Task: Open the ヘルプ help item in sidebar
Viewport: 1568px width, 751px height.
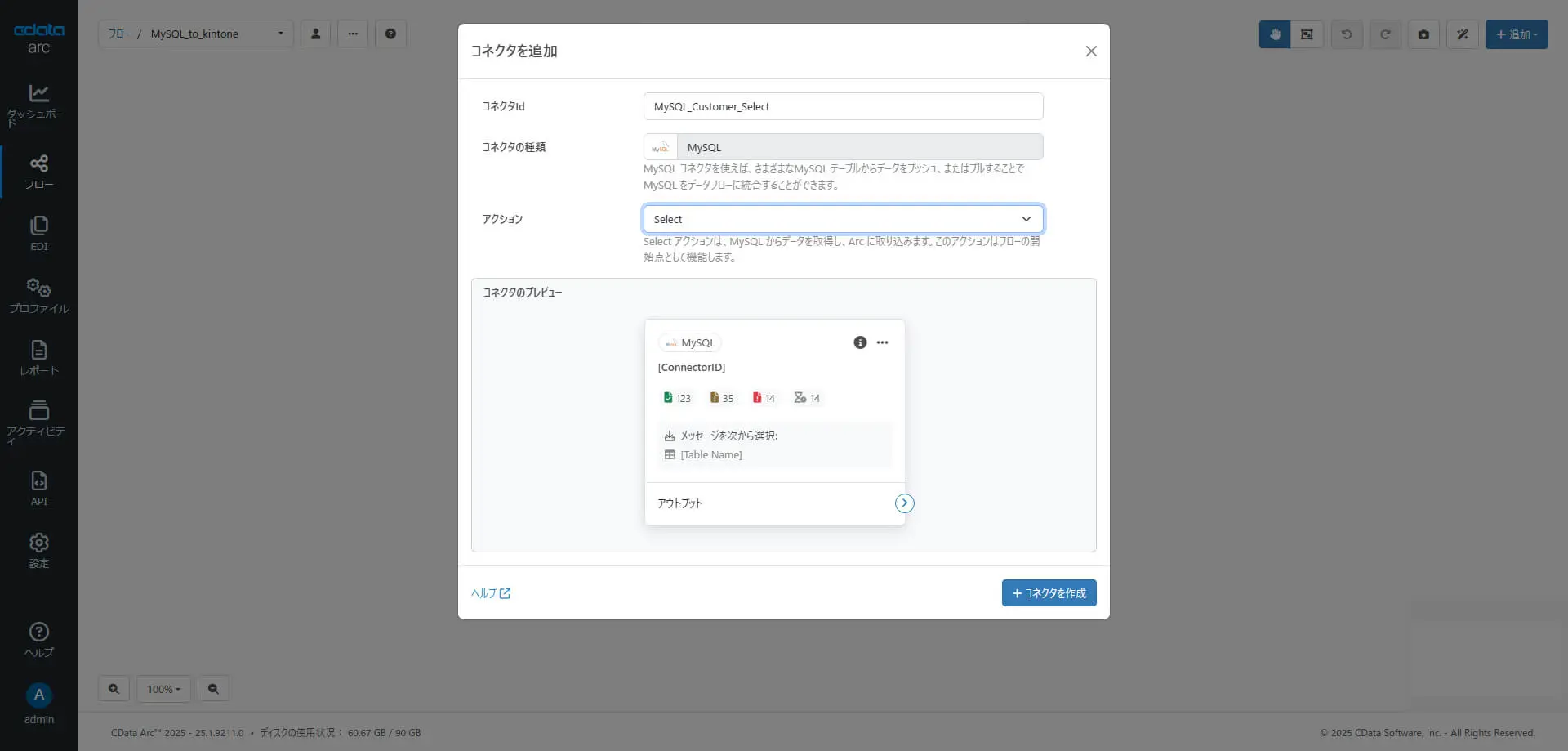Action: coord(38,640)
